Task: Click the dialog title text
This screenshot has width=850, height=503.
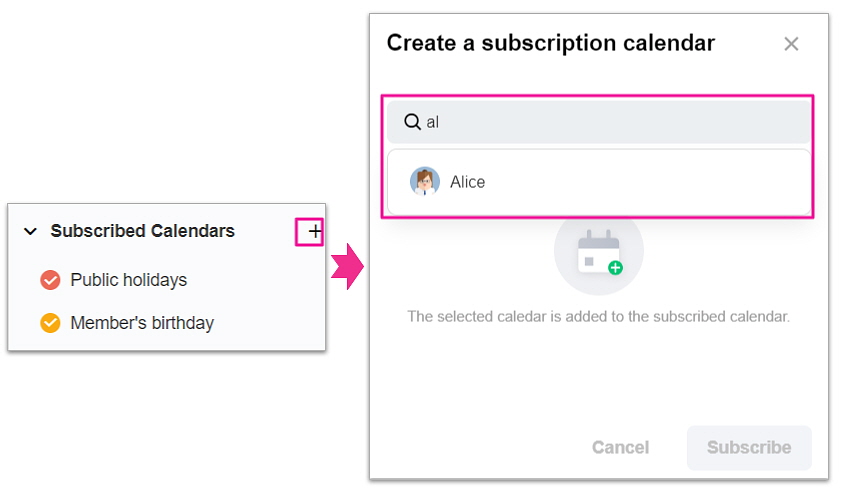Action: pos(550,43)
